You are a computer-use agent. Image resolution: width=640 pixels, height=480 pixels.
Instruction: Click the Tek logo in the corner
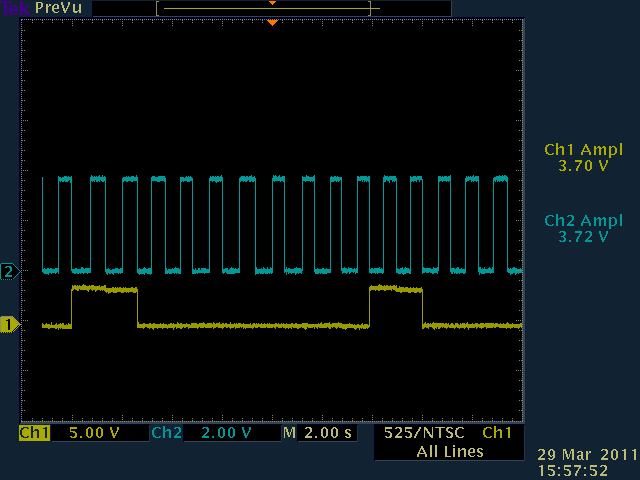tap(14, 8)
